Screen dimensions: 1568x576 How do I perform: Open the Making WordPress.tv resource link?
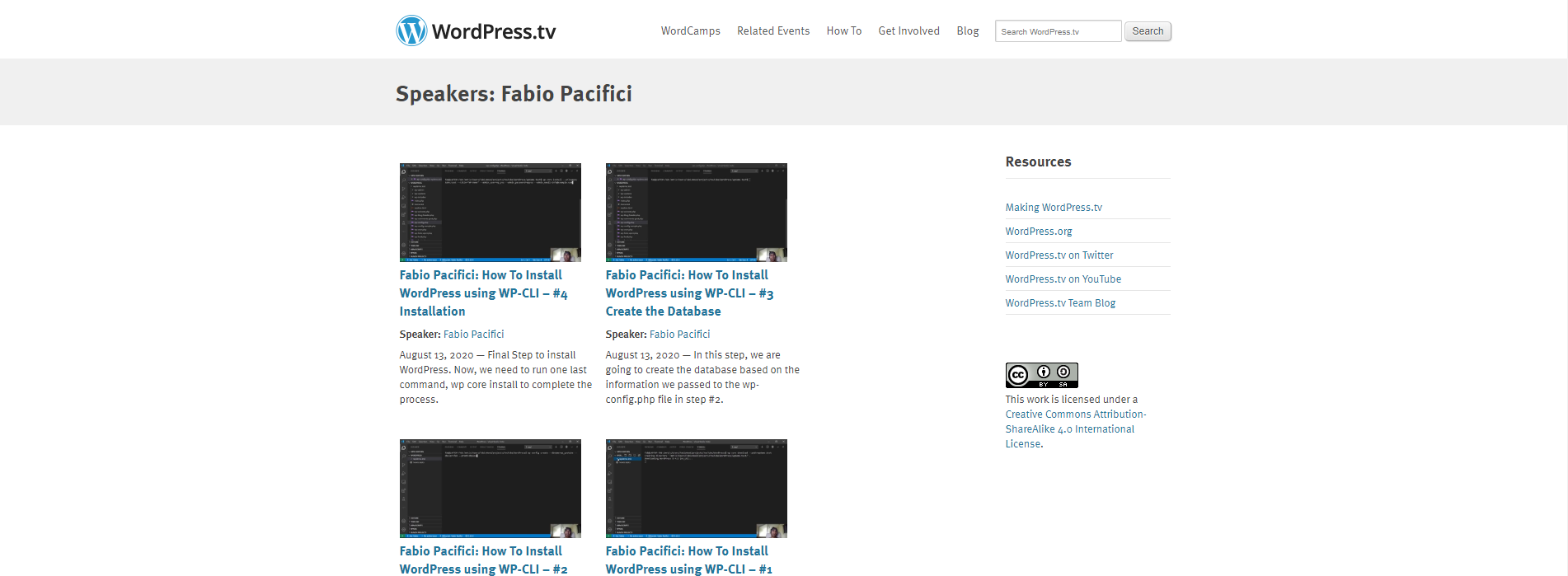click(1054, 208)
